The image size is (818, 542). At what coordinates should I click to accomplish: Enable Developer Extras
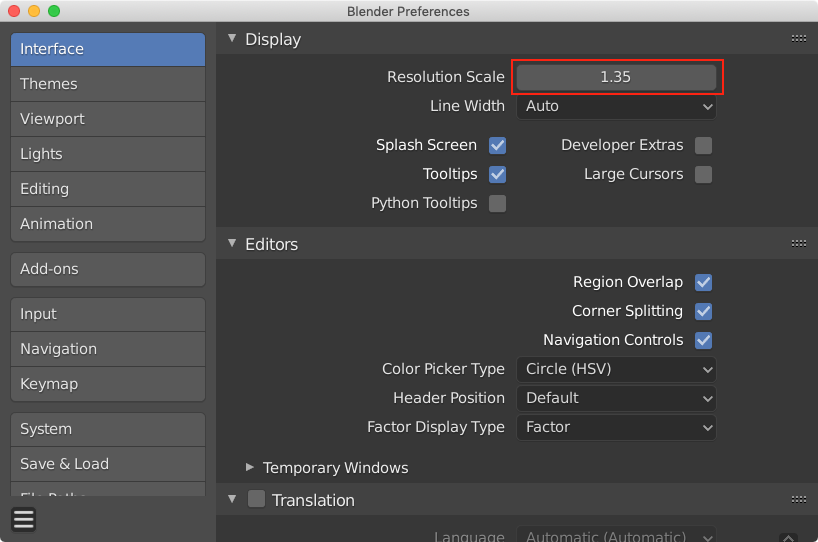point(703,145)
